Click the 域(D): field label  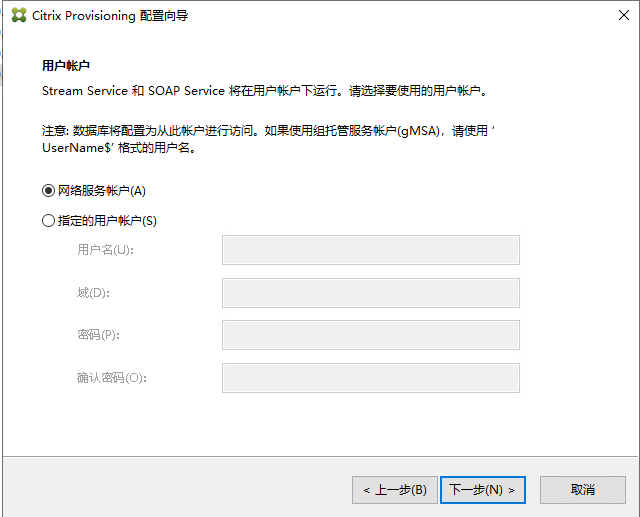pos(93,293)
